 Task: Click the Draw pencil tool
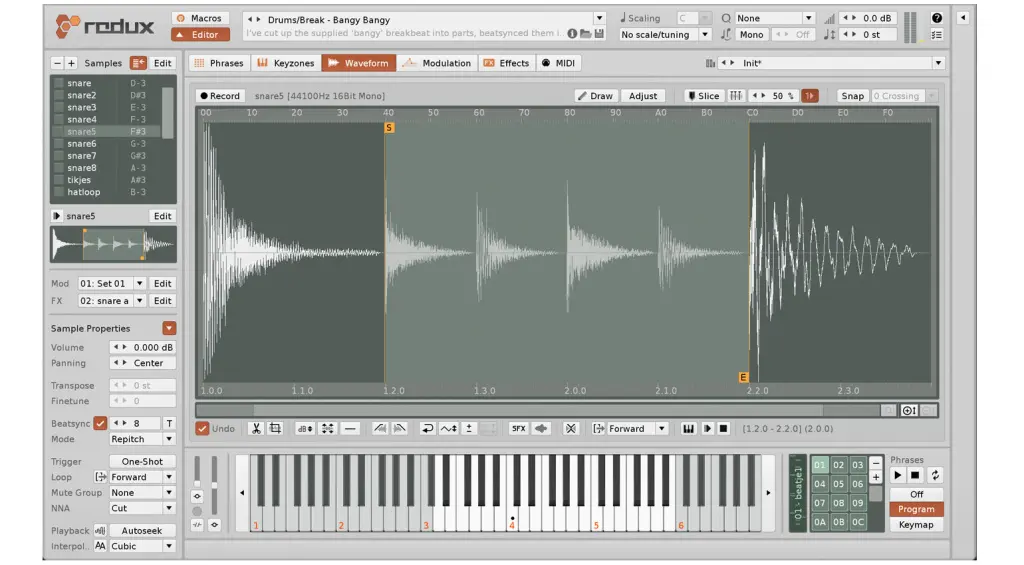point(595,96)
